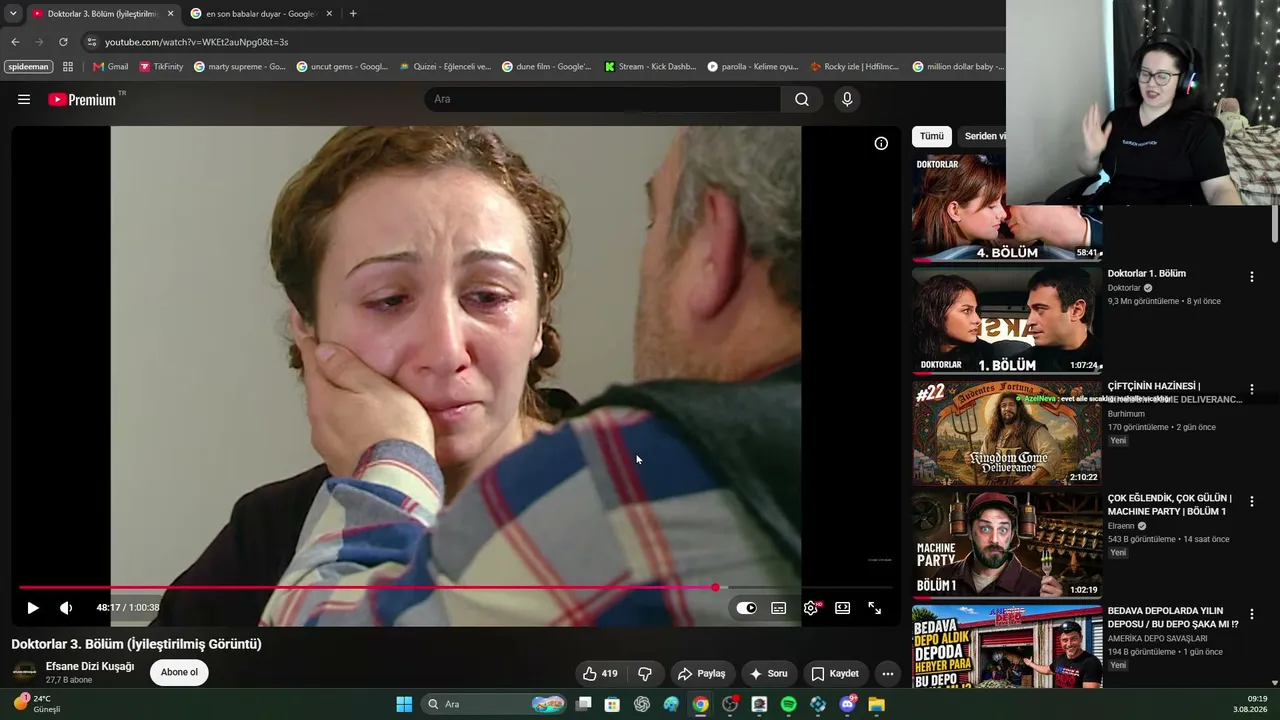1280x720 pixels.
Task: Open player settings gear
Action: (x=811, y=607)
